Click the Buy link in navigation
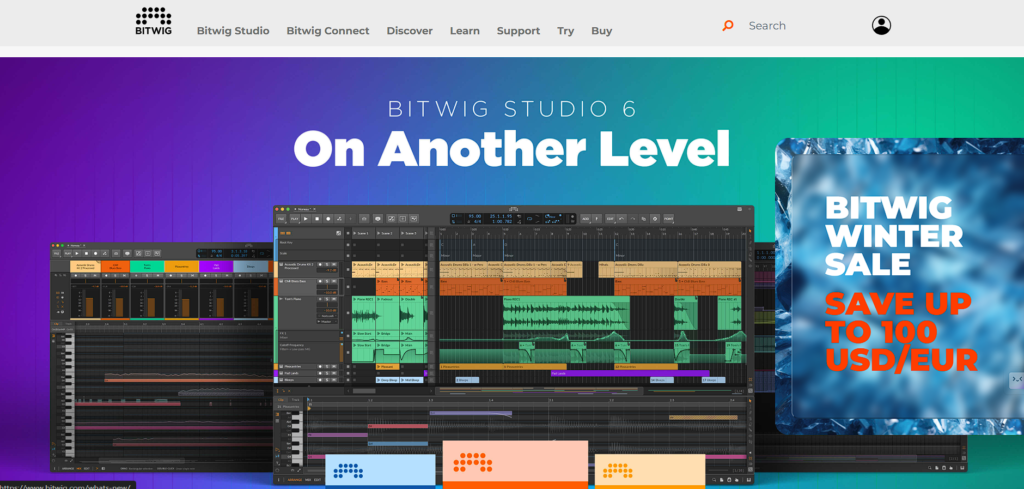This screenshot has height=489, width=1024. [x=601, y=31]
